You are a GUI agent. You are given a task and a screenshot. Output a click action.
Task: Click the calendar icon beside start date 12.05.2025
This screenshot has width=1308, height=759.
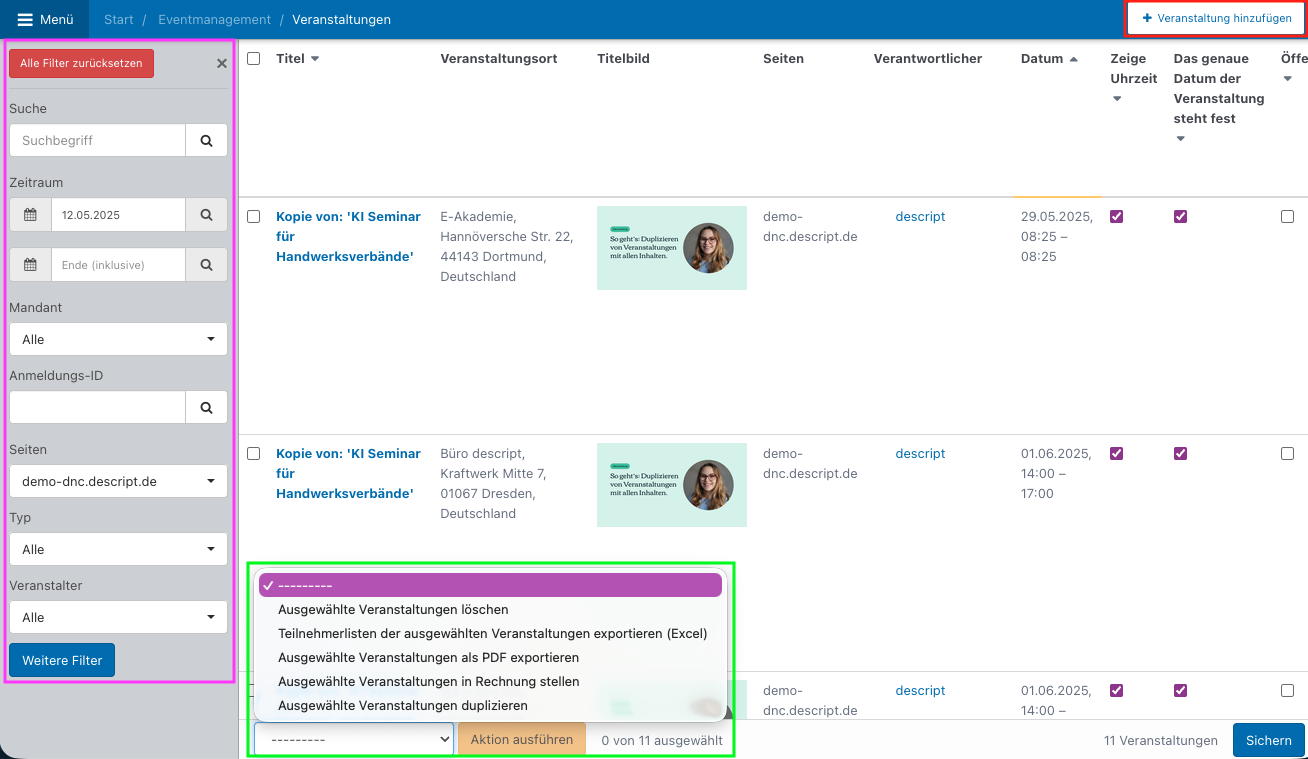pos(30,215)
